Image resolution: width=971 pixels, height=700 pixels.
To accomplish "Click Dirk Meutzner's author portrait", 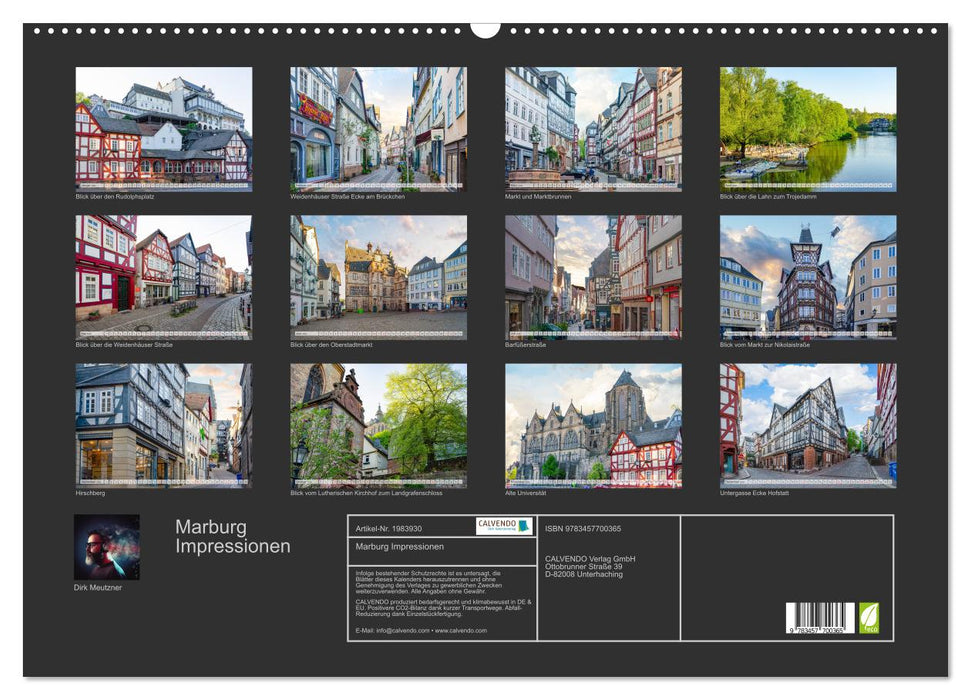I will [107, 547].
